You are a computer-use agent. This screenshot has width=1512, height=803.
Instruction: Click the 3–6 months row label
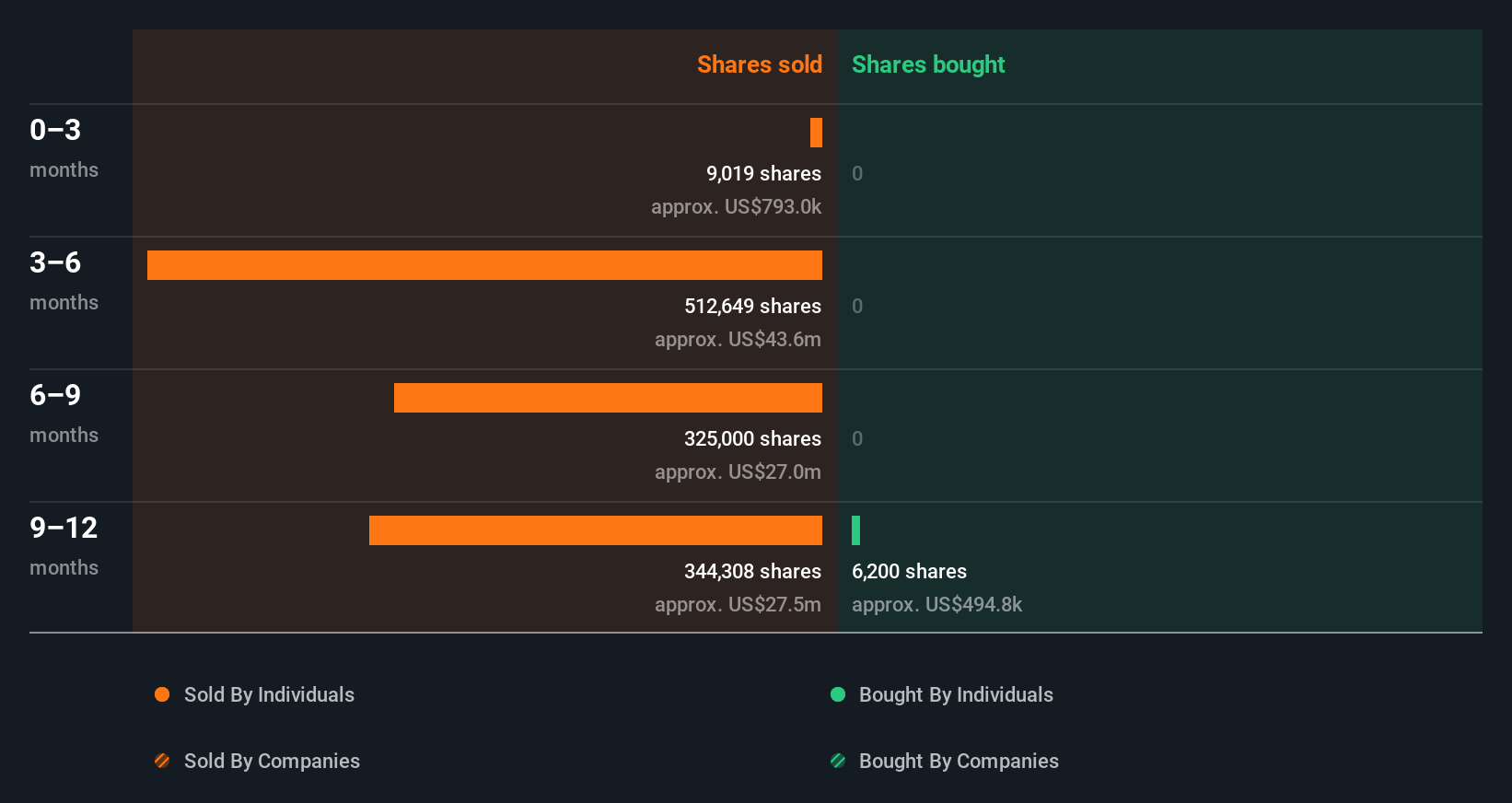(x=64, y=281)
